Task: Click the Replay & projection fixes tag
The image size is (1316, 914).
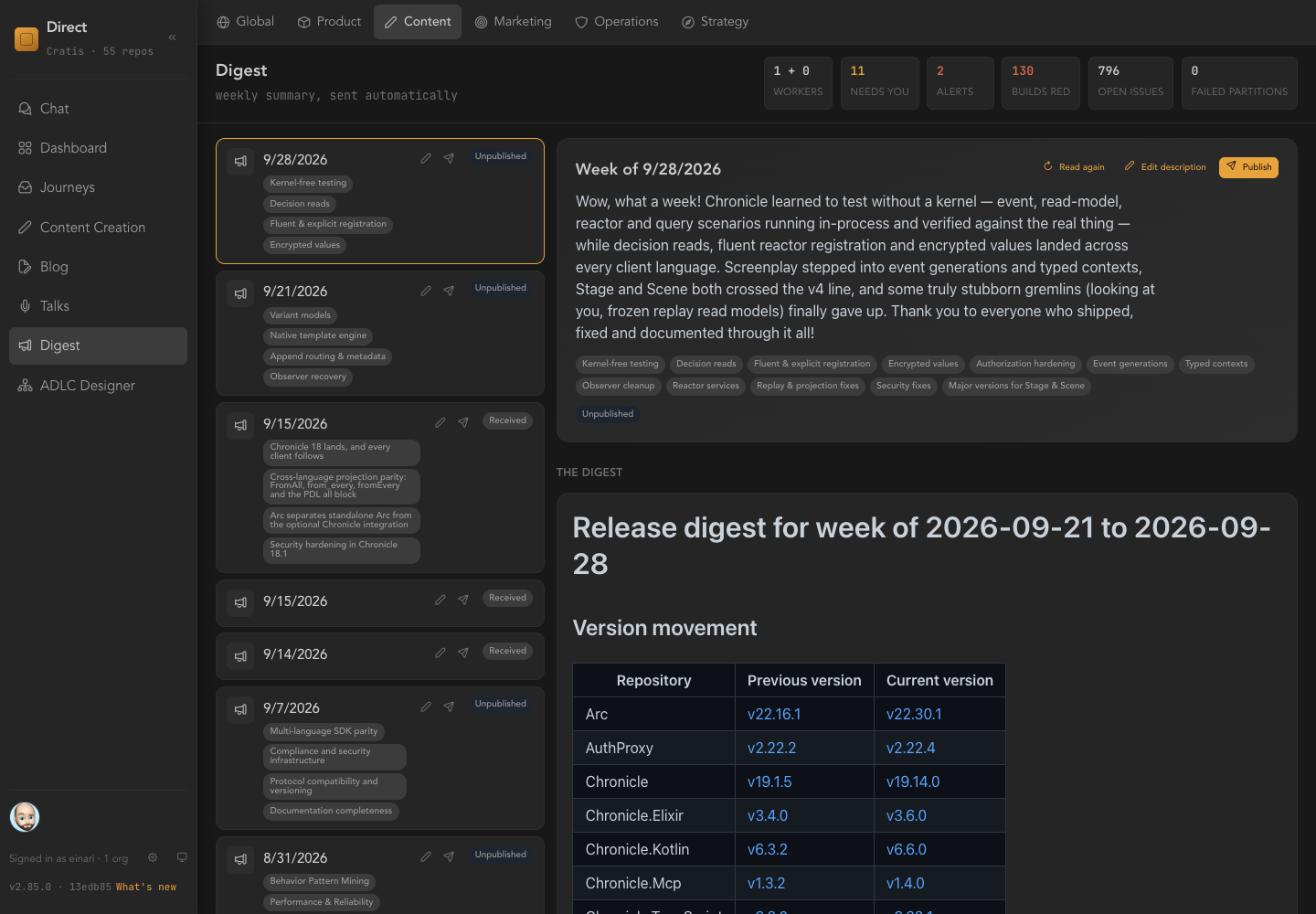Action: [x=808, y=386]
